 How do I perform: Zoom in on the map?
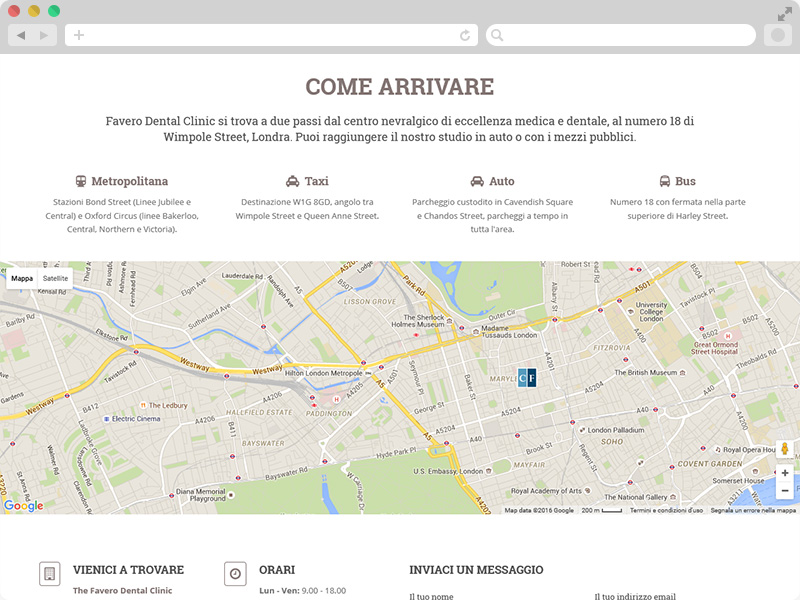(785, 473)
